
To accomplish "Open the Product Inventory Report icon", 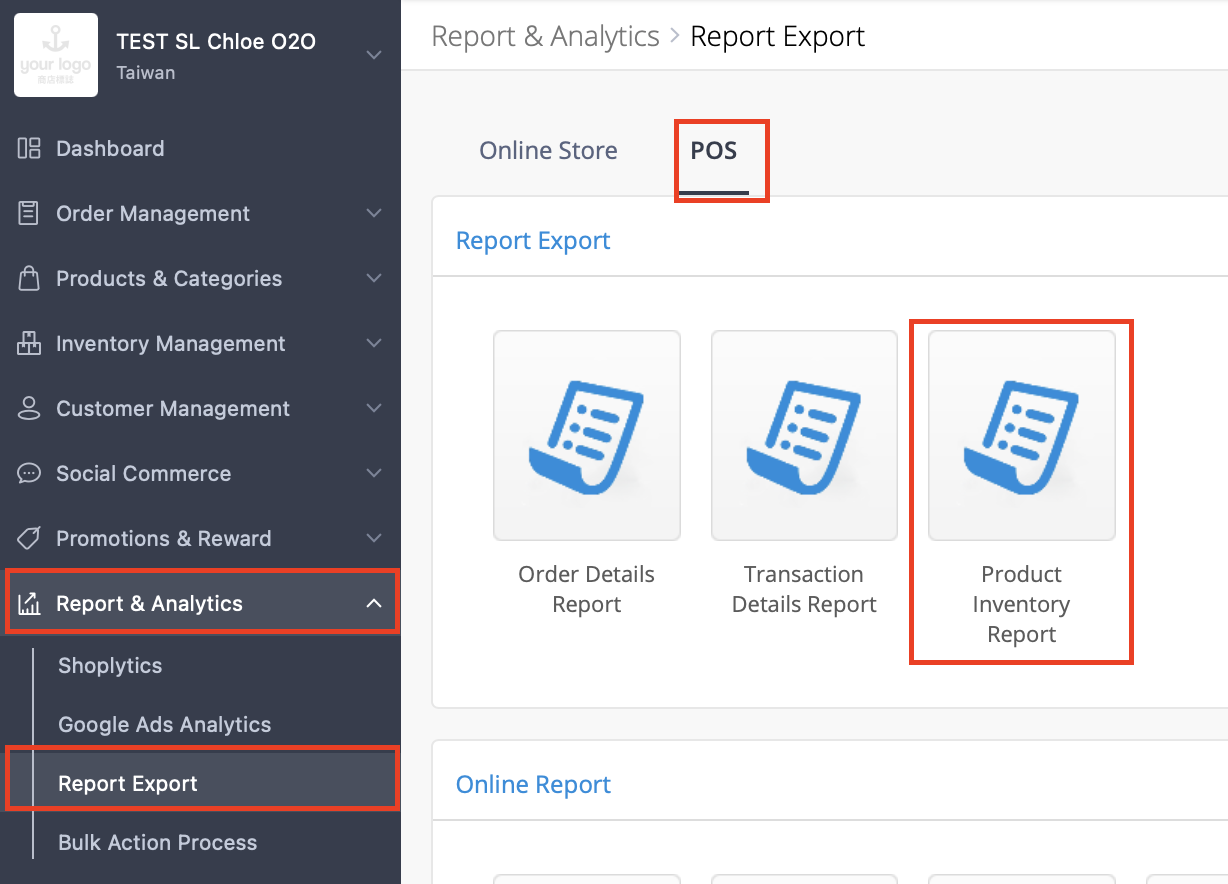I will click(1022, 436).
